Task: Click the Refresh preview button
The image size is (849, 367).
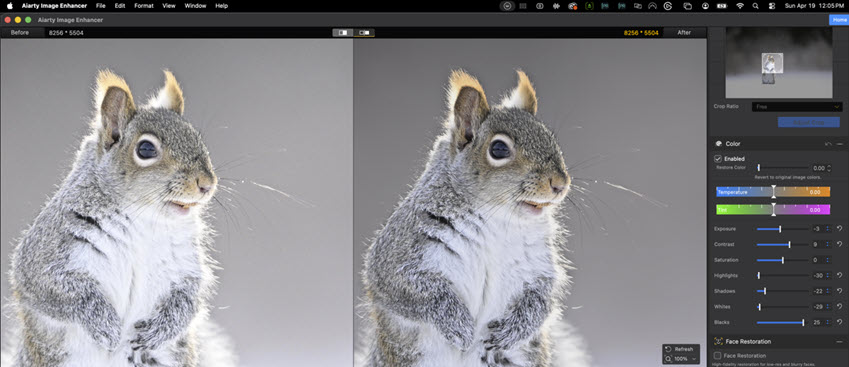Action: (680, 349)
